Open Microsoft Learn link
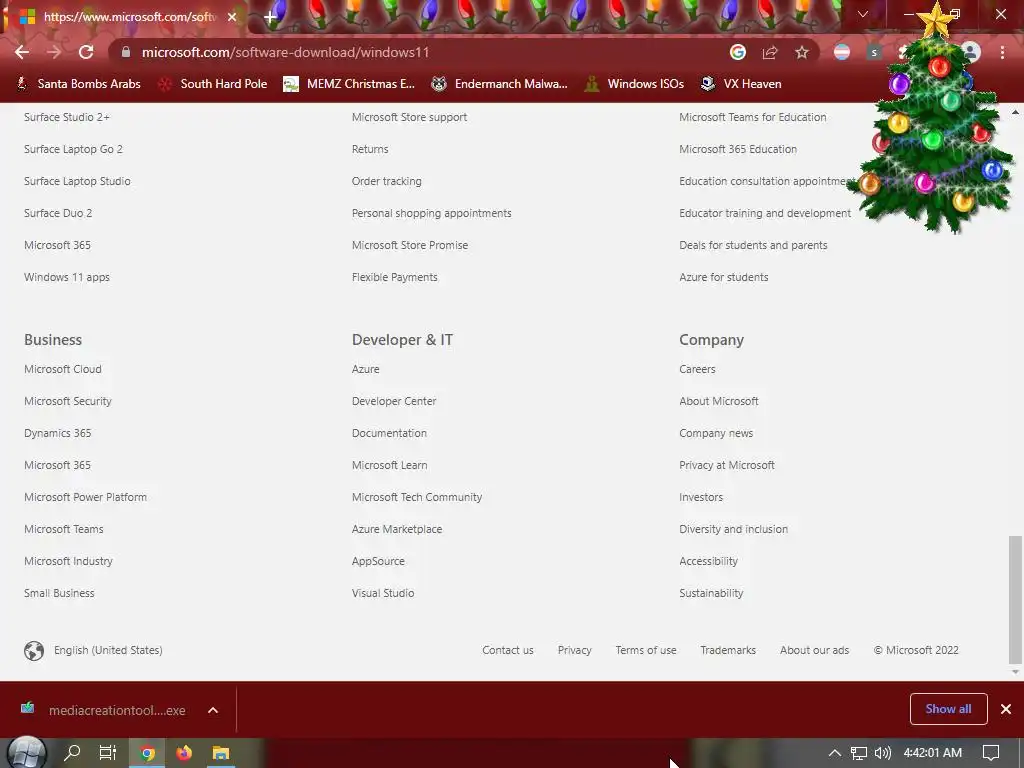 (389, 466)
